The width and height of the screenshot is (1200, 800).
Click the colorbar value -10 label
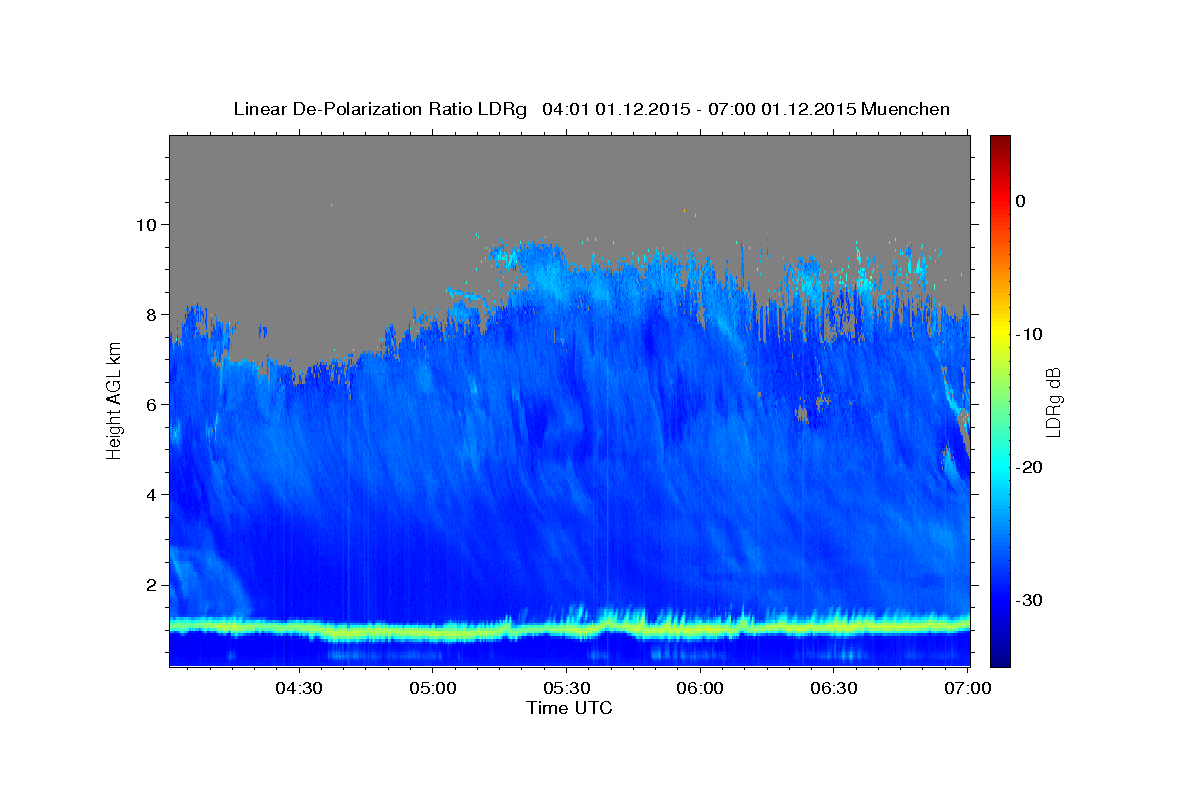(x=1029, y=334)
